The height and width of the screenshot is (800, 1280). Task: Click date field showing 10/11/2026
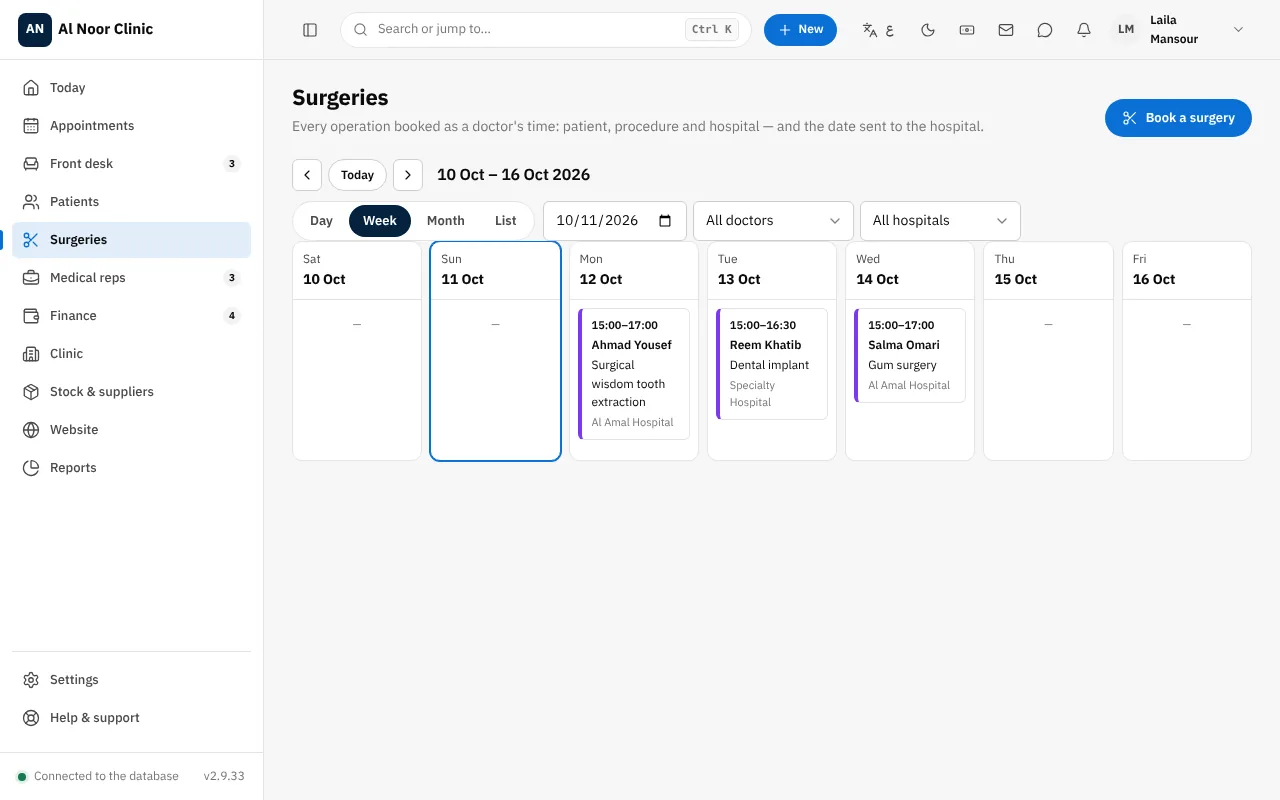pos(615,221)
